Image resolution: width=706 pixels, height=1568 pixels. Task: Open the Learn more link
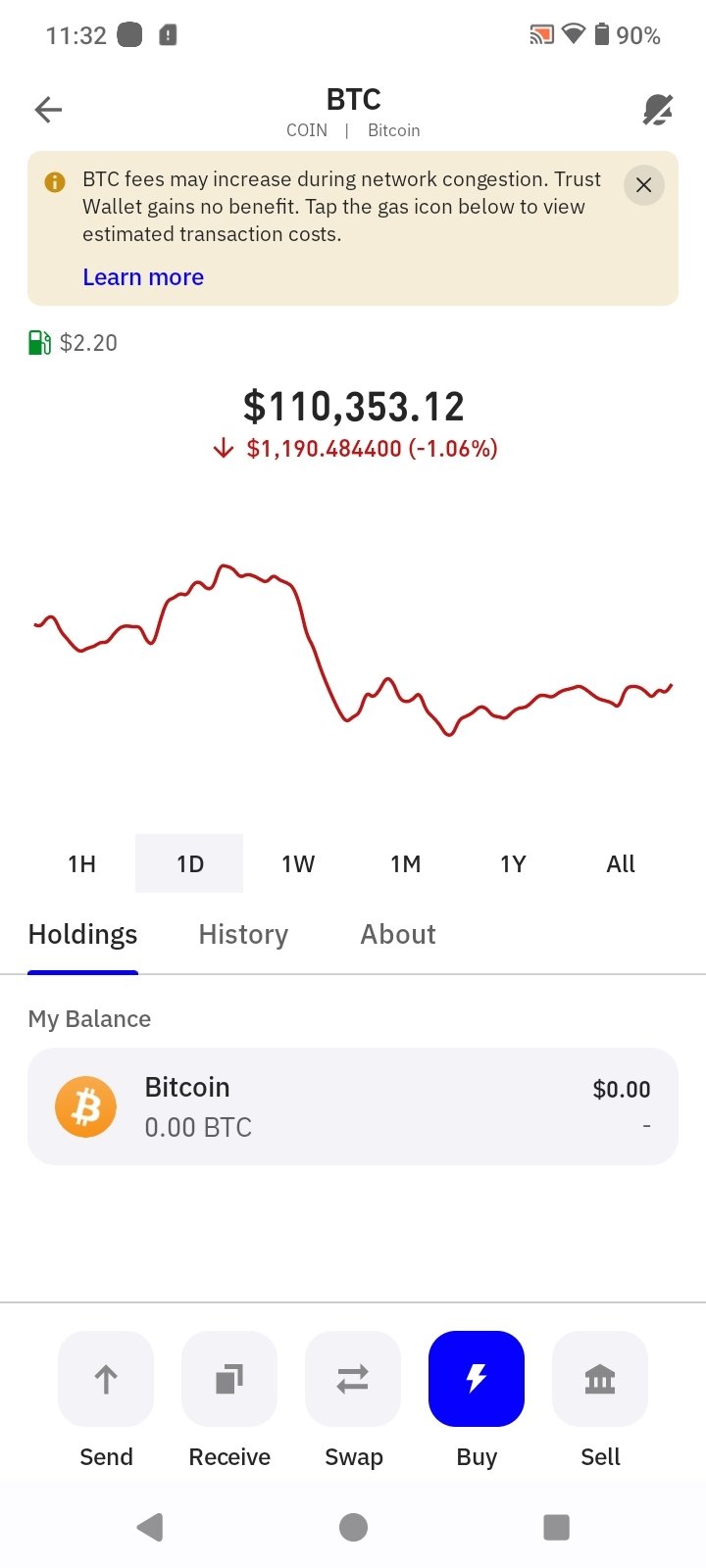pyautogui.click(x=143, y=277)
